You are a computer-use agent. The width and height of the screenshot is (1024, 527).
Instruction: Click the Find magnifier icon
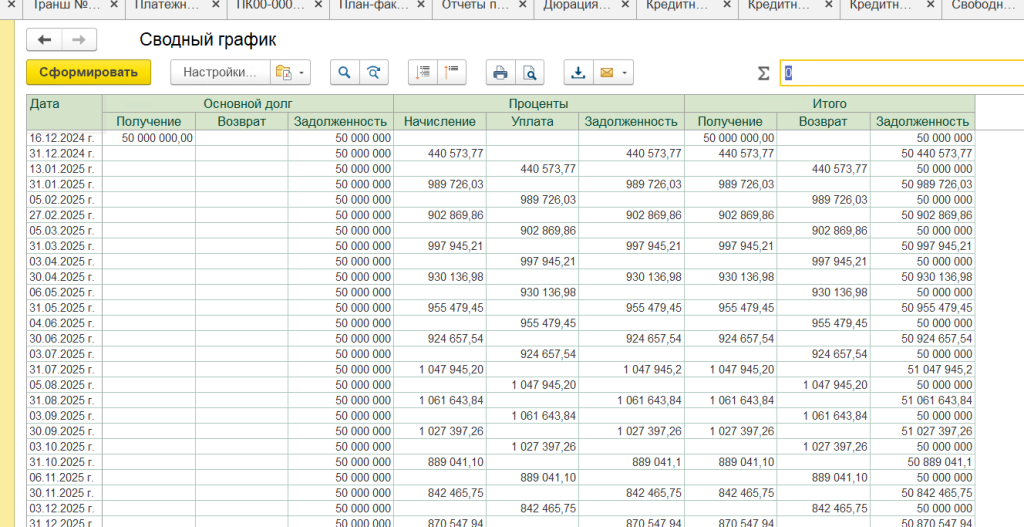click(345, 72)
